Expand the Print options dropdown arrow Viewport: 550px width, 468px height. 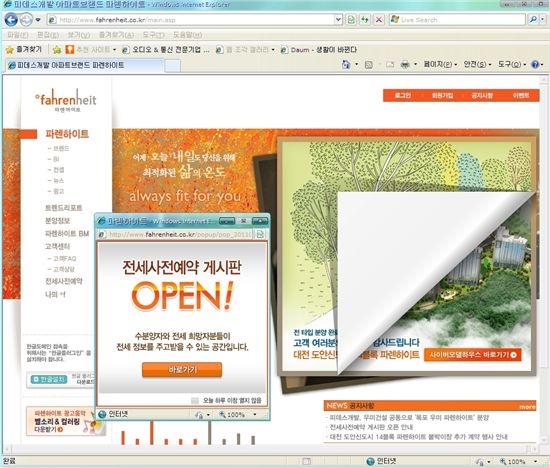[x=415, y=65]
